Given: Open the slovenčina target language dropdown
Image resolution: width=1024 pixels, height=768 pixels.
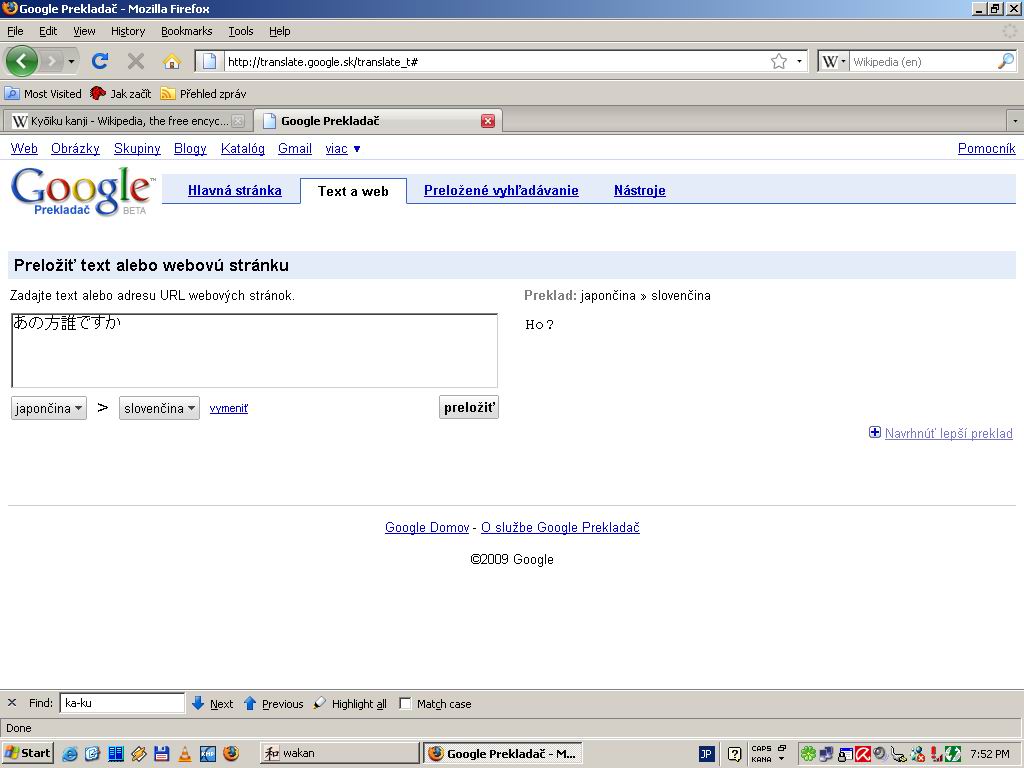Looking at the screenshot, I should coord(159,408).
